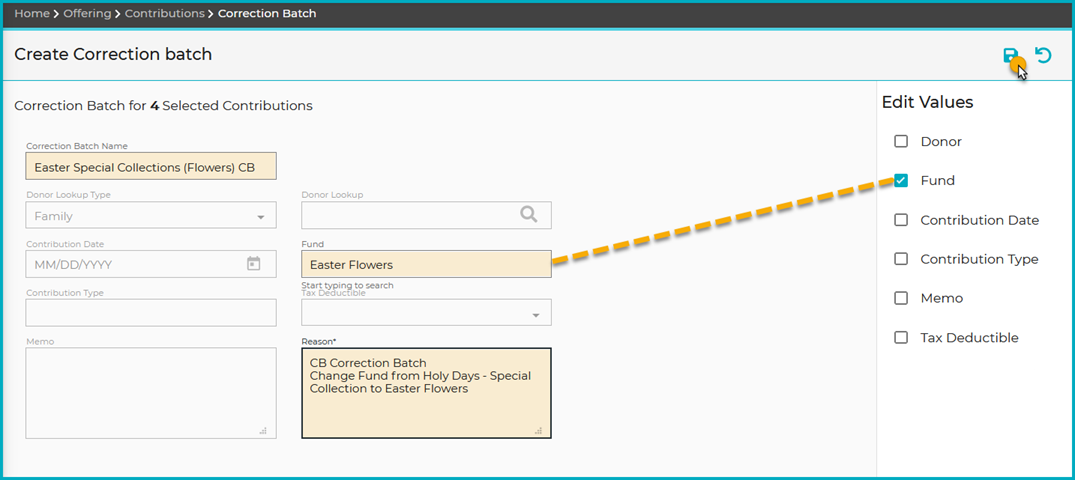
Task: Select the Correction Batch breadcrumb item
Action: (267, 14)
